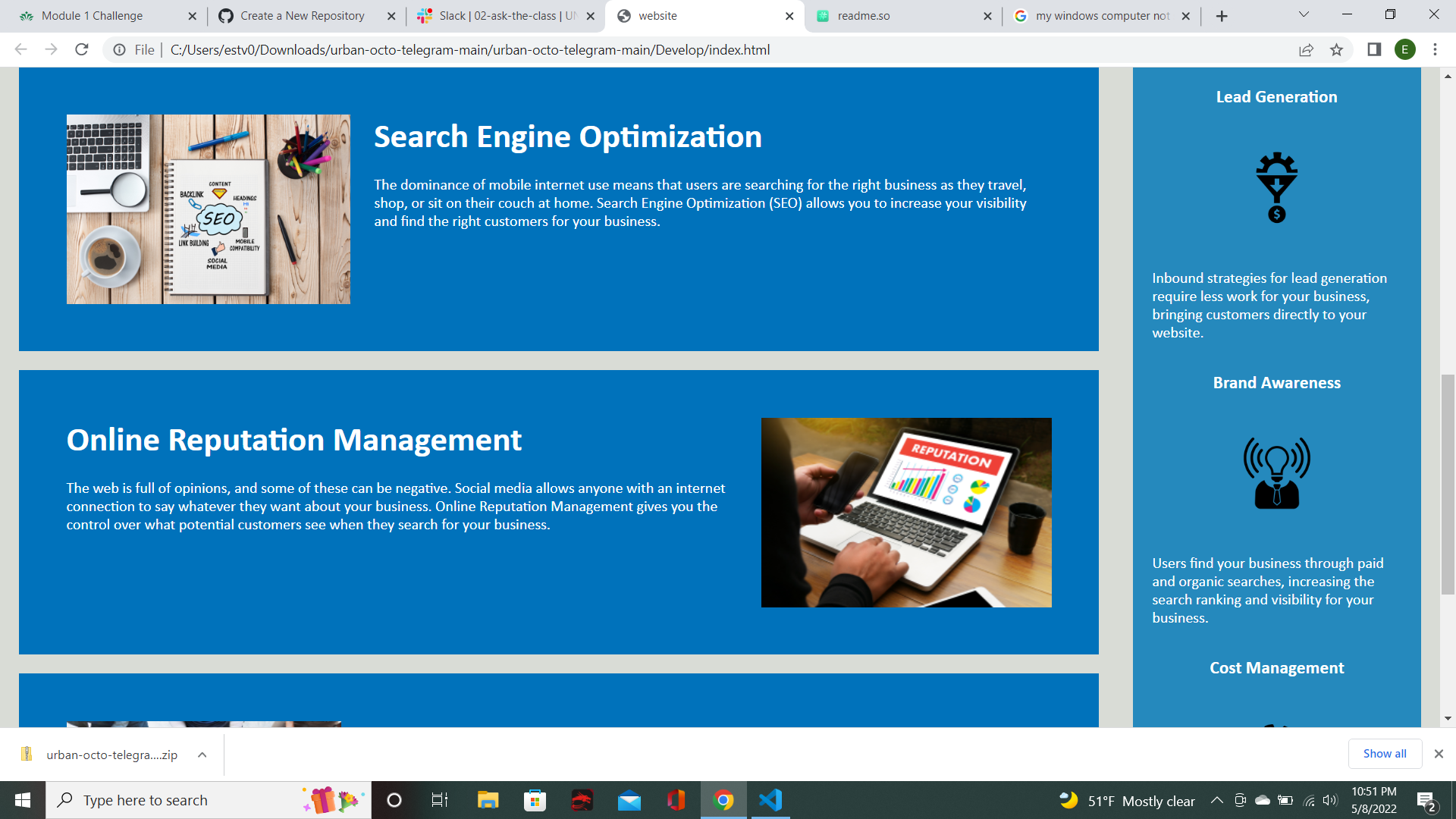Close the Module 1 Challenge tab
The height and width of the screenshot is (819, 1456).
pos(192,16)
